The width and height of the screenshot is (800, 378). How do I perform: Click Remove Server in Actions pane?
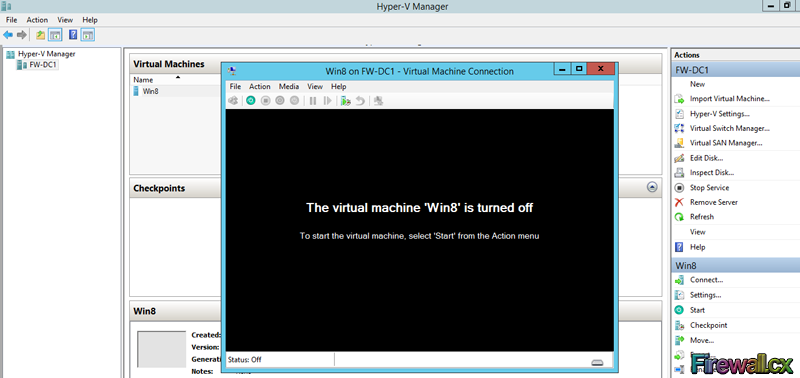click(714, 203)
